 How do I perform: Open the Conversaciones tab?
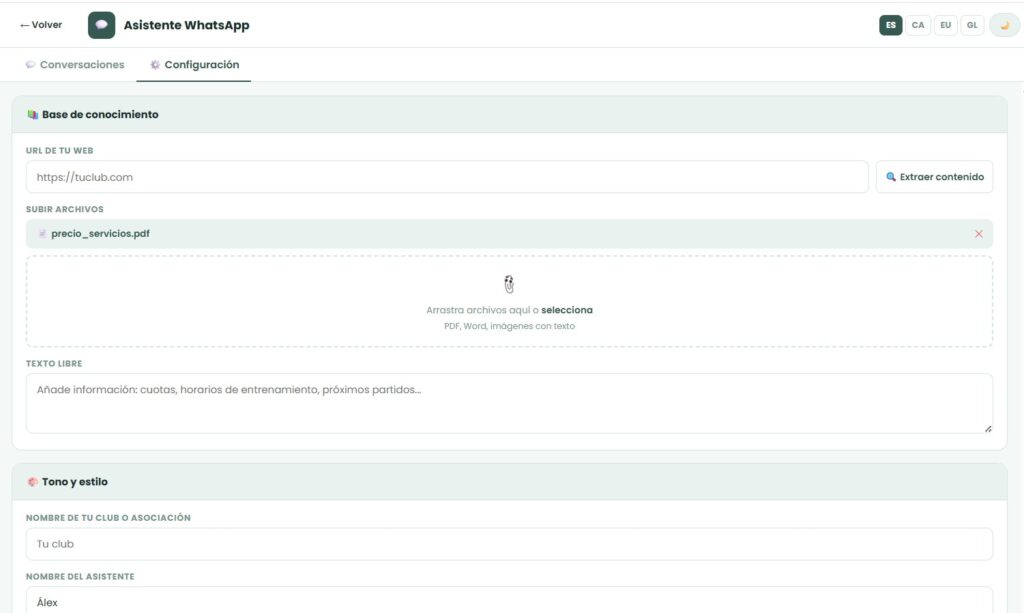coord(75,65)
